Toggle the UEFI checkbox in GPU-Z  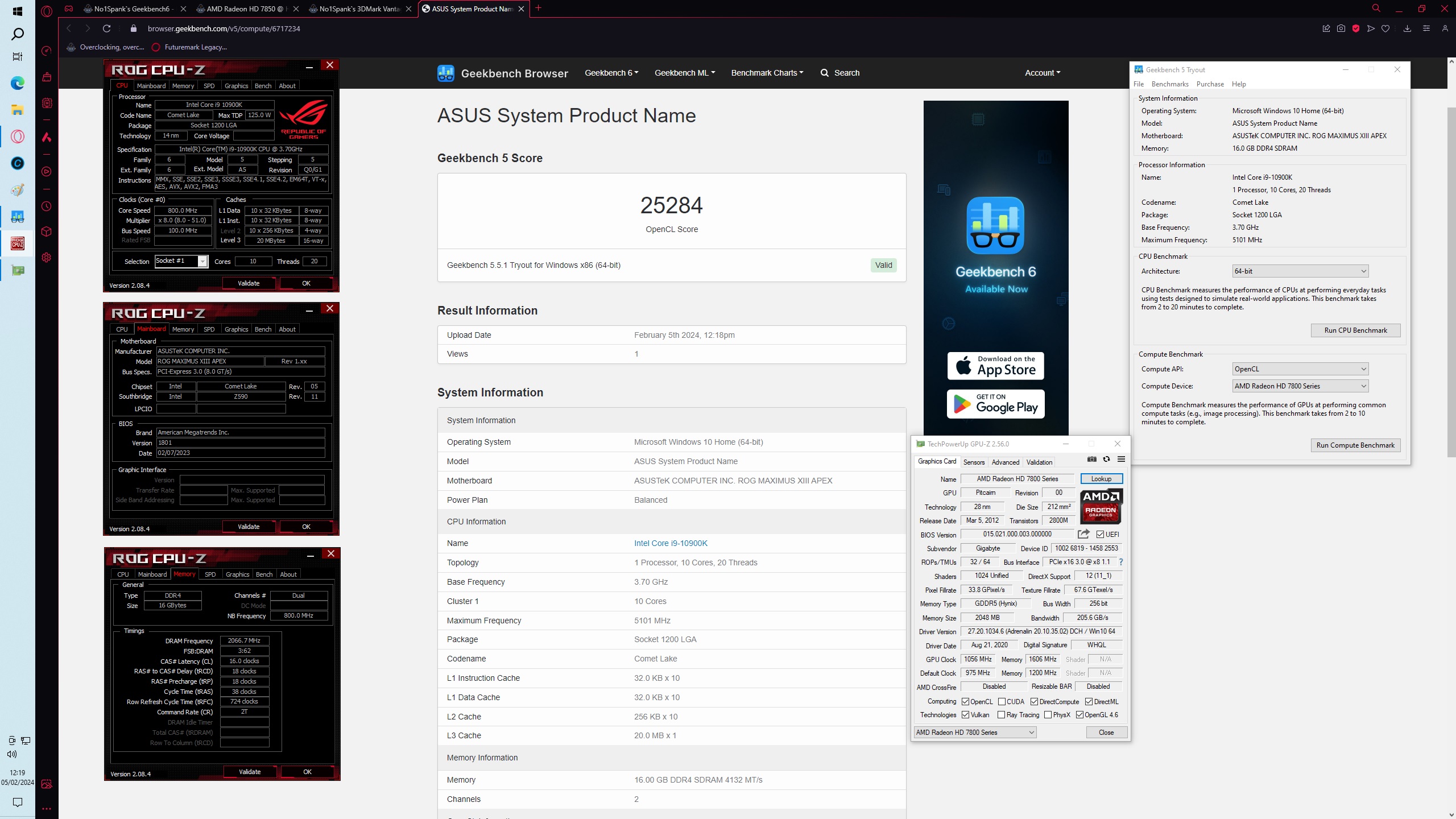coord(1100,535)
